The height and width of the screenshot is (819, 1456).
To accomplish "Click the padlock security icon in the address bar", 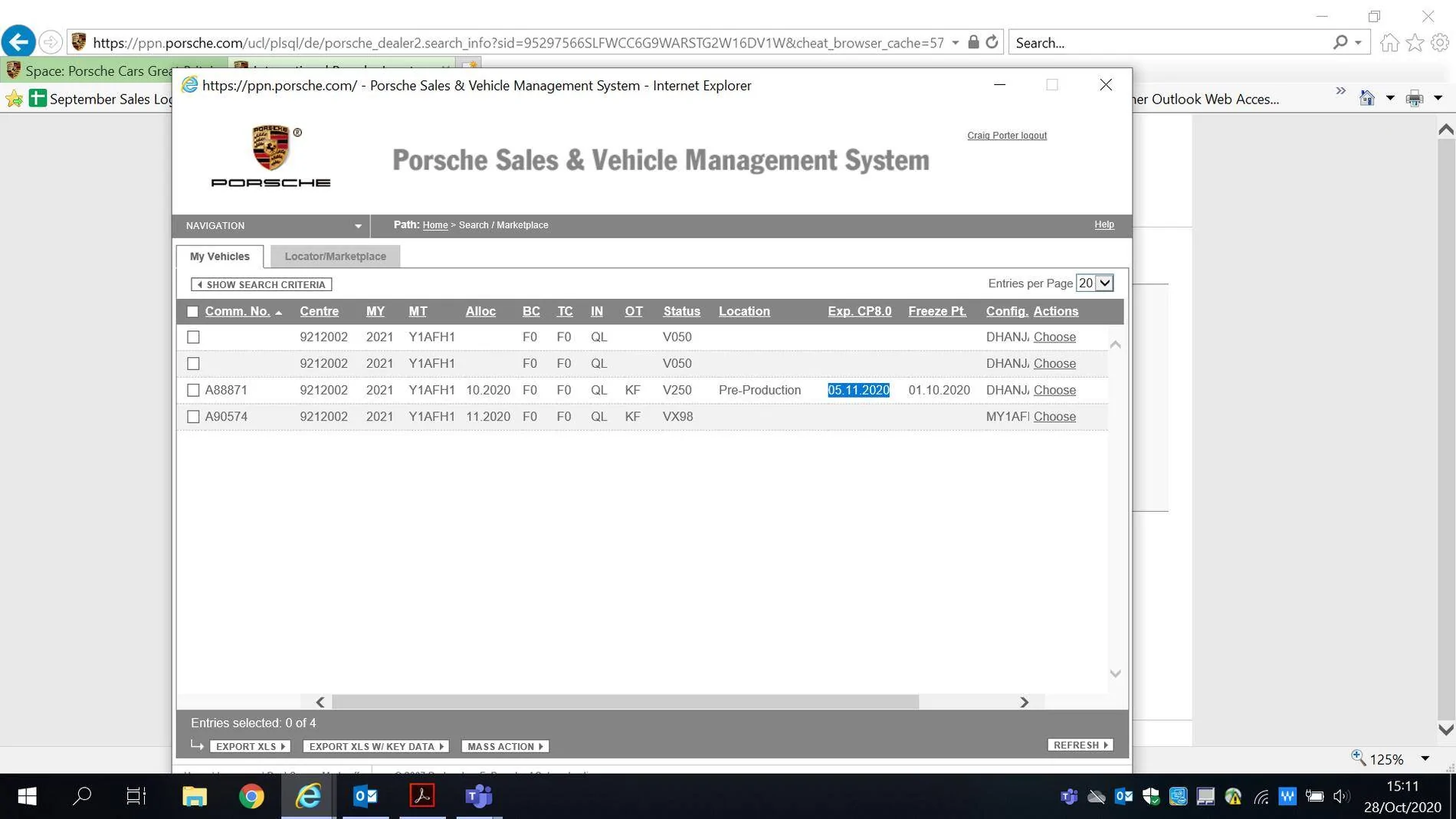I will (973, 42).
